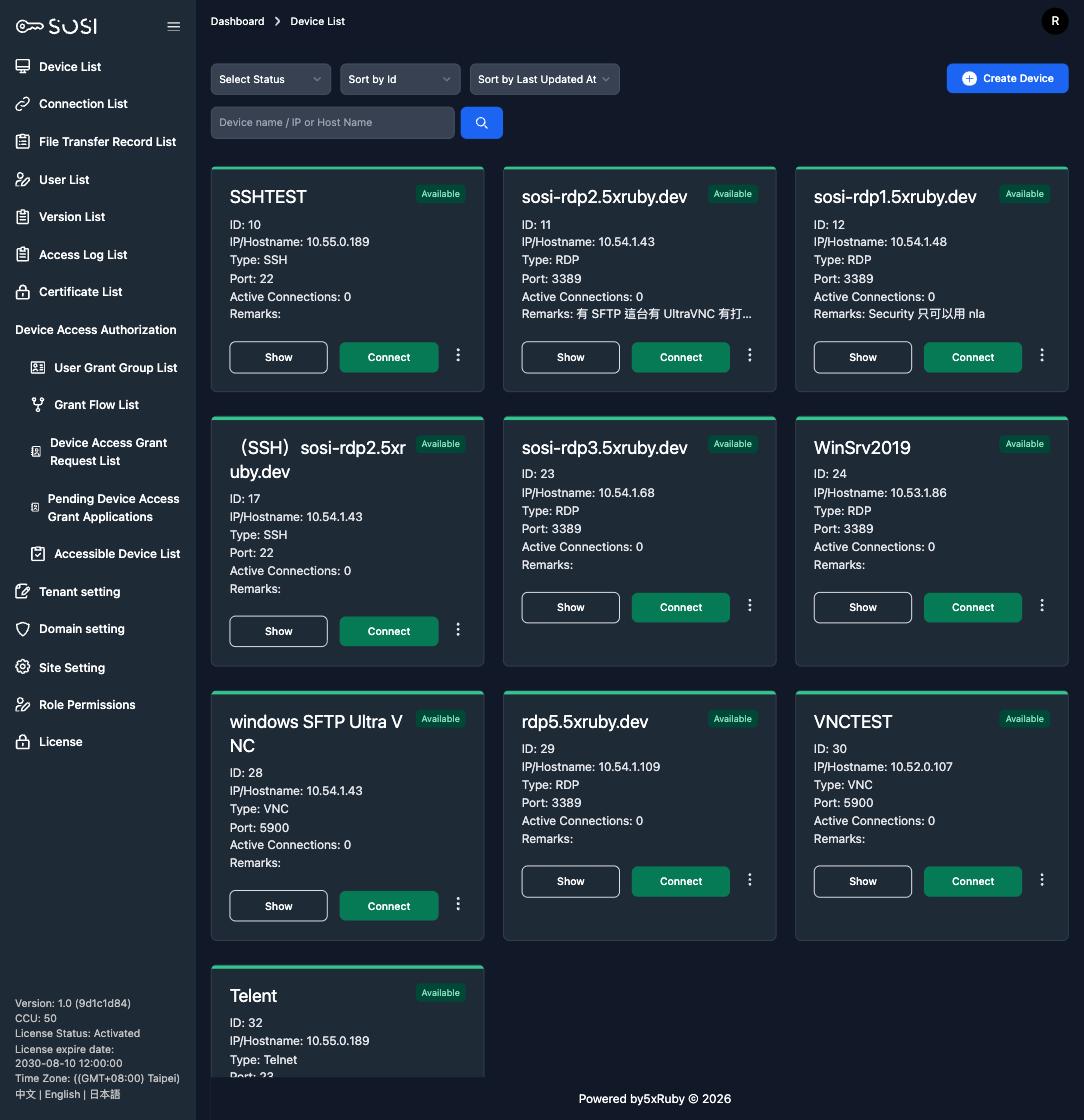The image size is (1084, 1120).
Task: Click the Accessible Device List check icon
Action: pos(38,554)
